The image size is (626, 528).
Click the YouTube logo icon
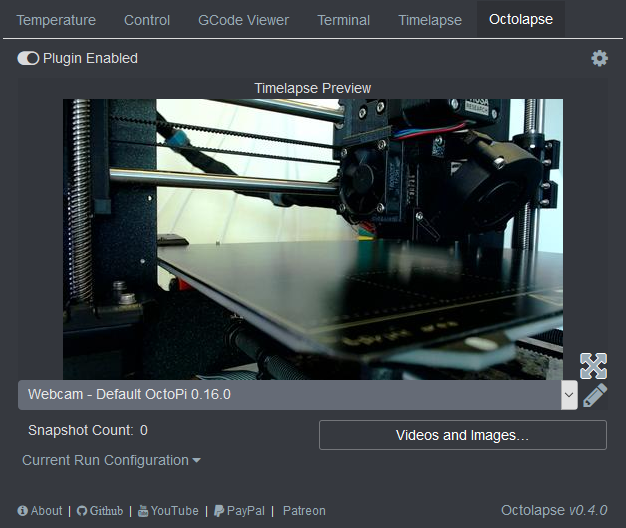pyautogui.click(x=143, y=511)
